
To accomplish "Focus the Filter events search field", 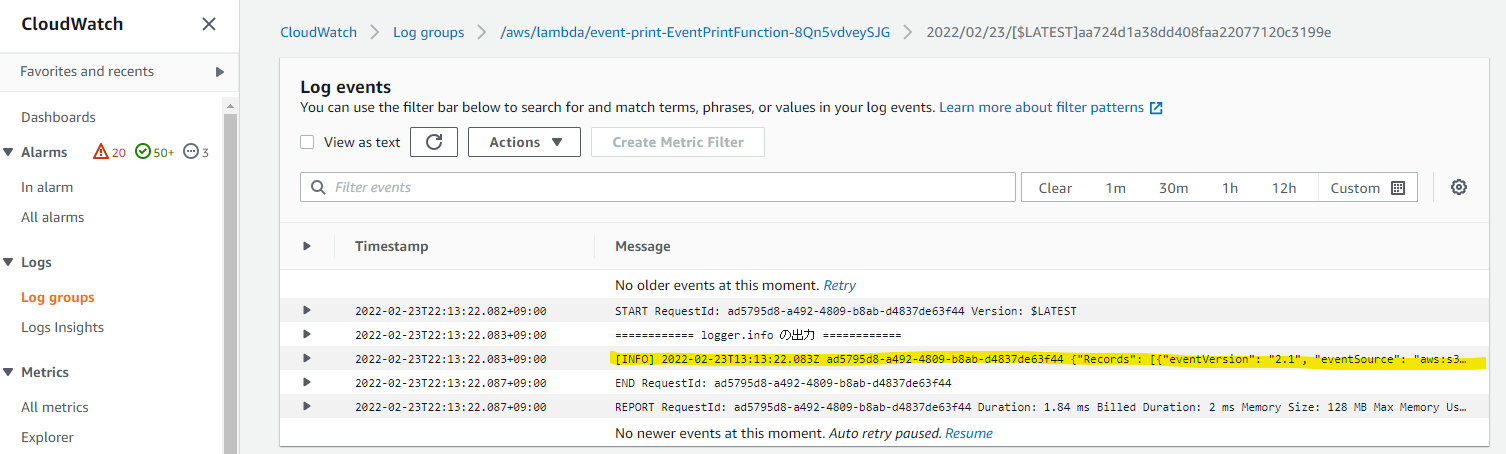I will [x=658, y=187].
